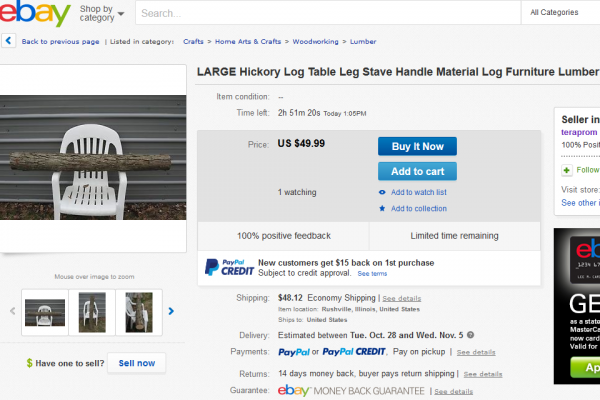Image resolution: width=600 pixels, height=400 pixels.
Task: Show previous thumbnails with the left arrow
Action: click(x=12, y=311)
